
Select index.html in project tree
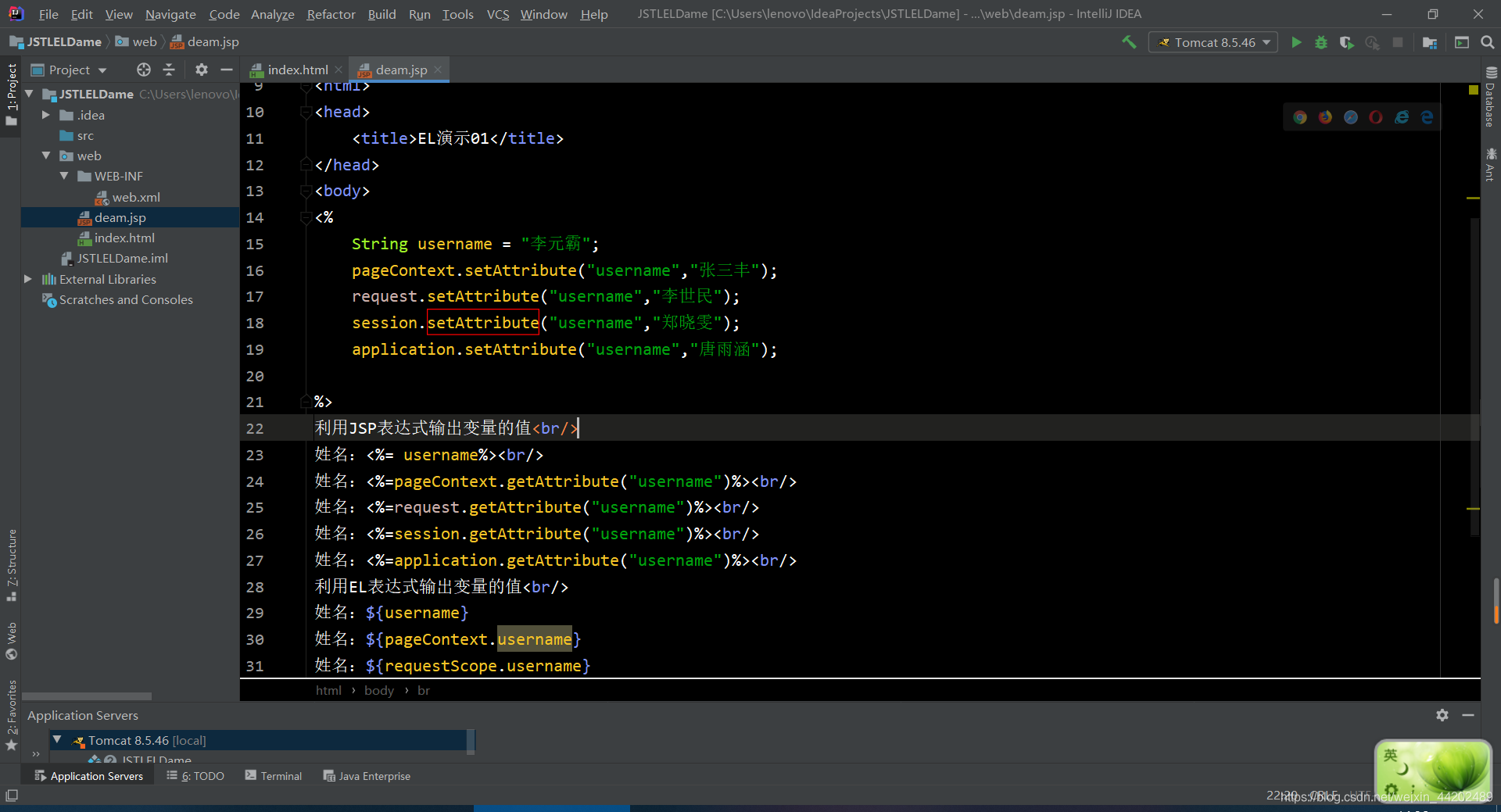pos(124,238)
